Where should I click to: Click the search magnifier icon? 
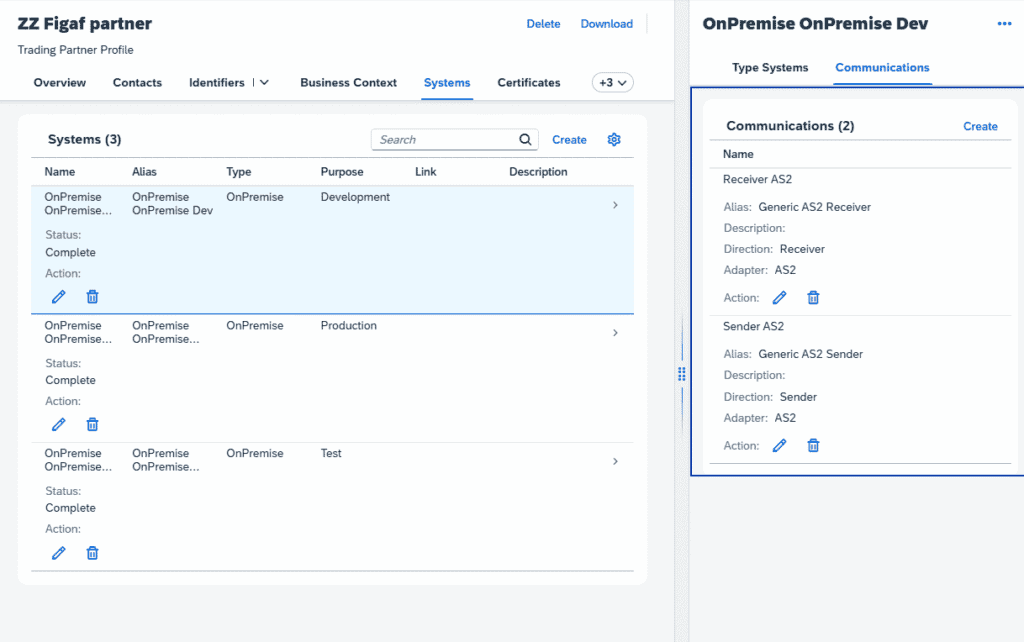[x=525, y=140]
